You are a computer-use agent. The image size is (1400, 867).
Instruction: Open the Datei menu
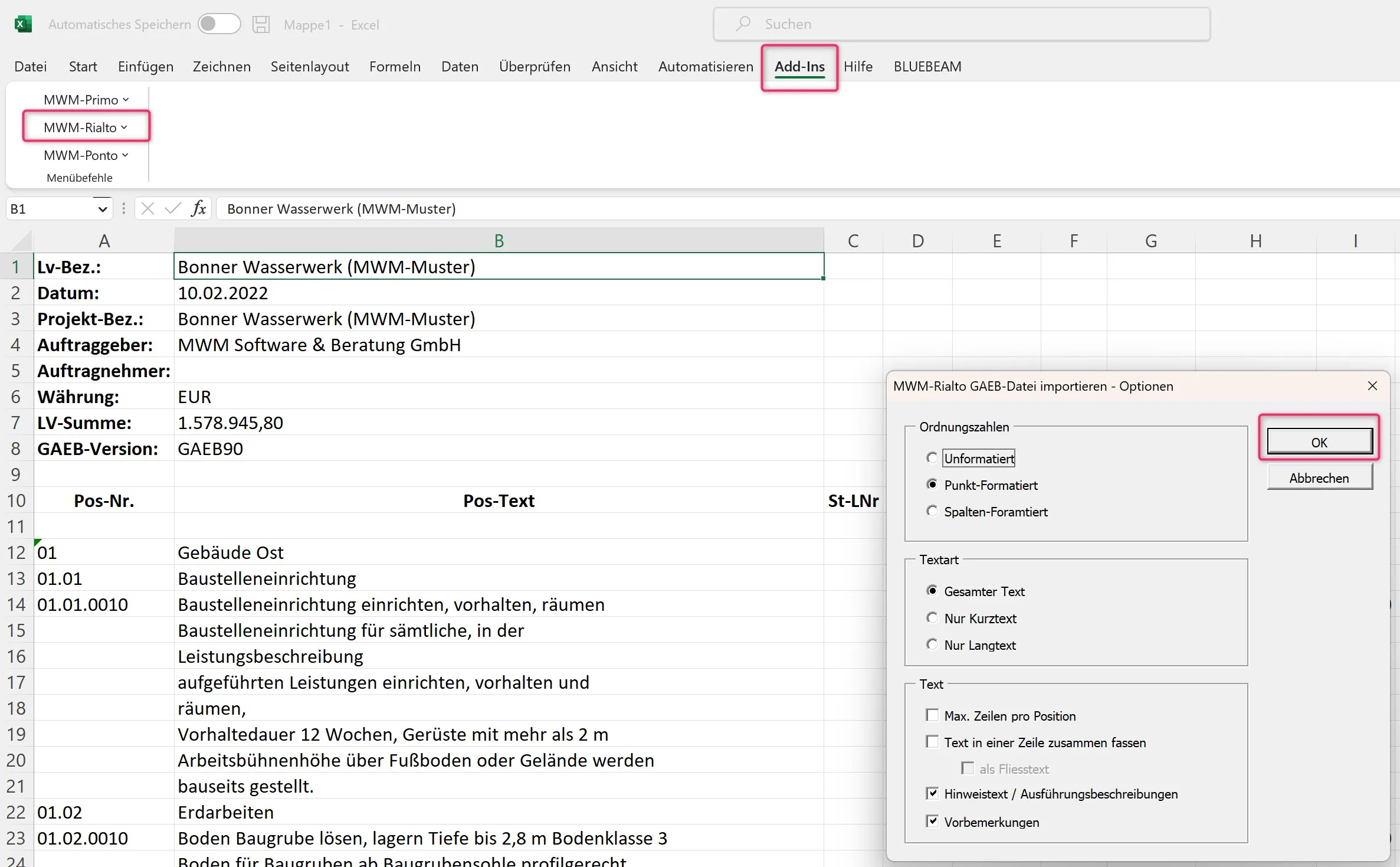tap(31, 66)
